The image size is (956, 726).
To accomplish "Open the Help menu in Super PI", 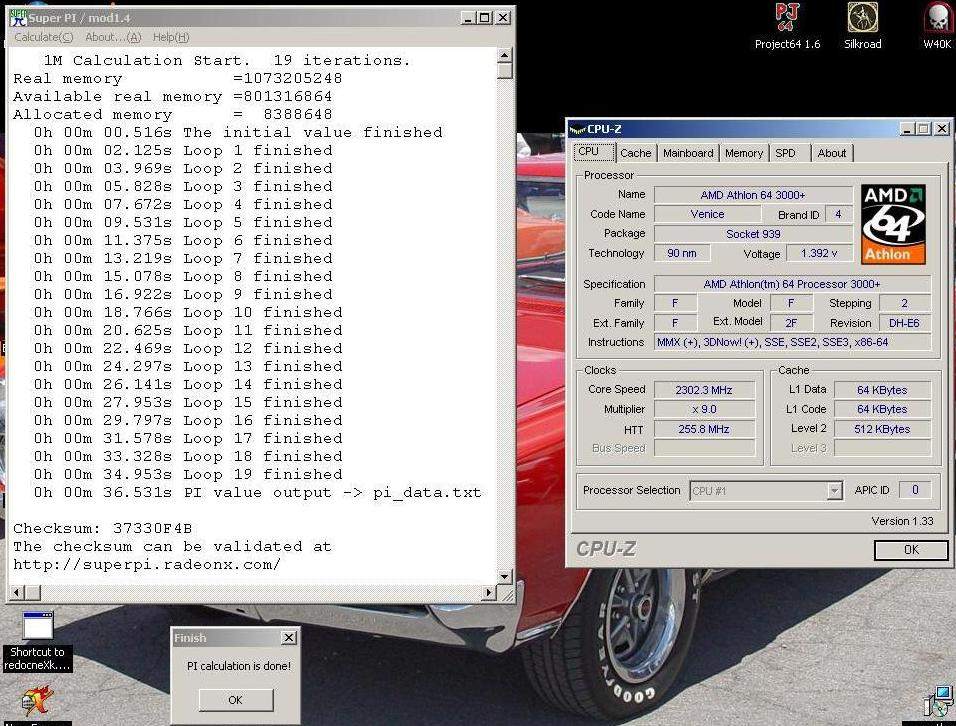I will 171,37.
